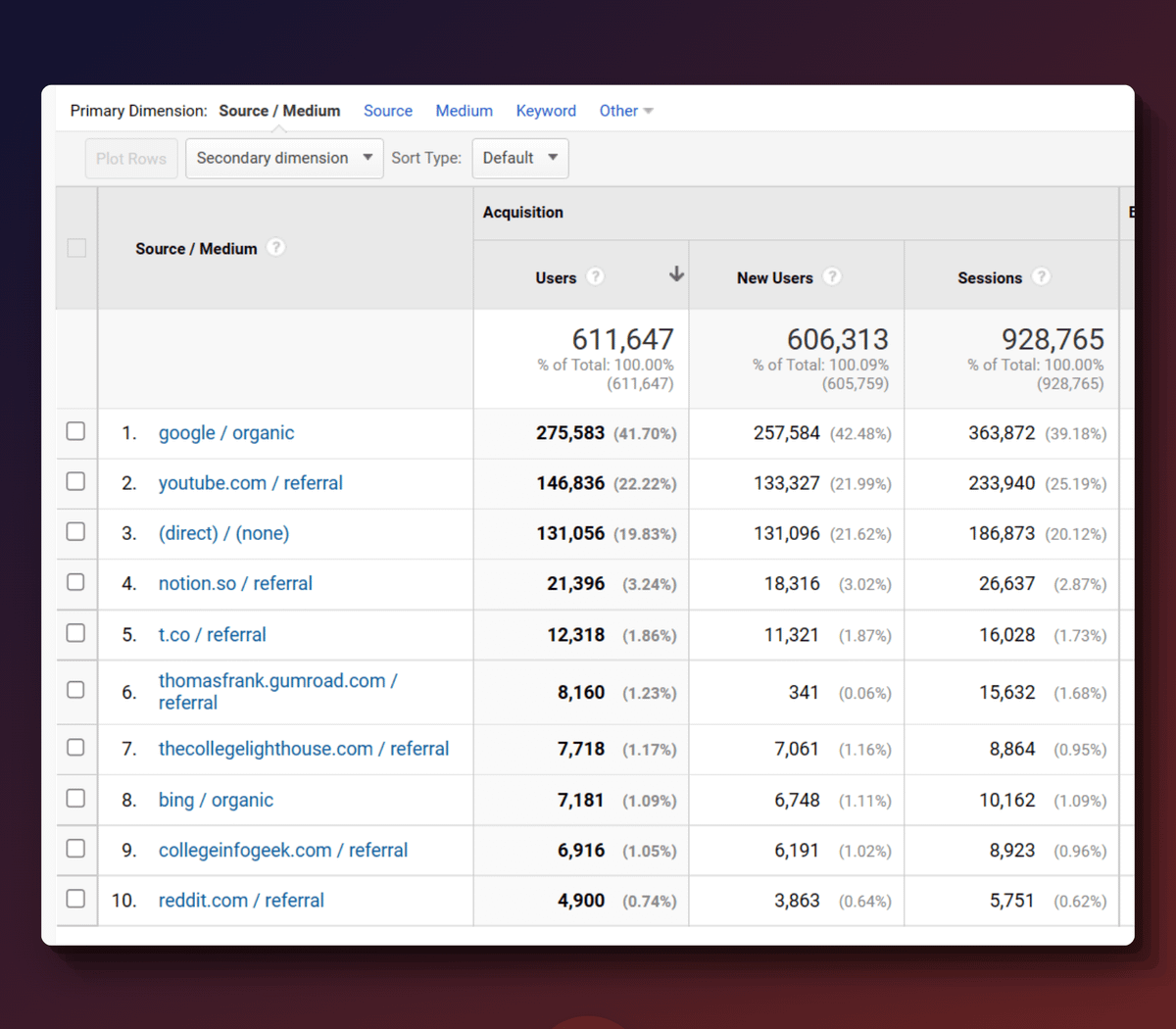Click users value 275,583 for google organic
This screenshot has width=1176, height=1029.
(x=570, y=433)
